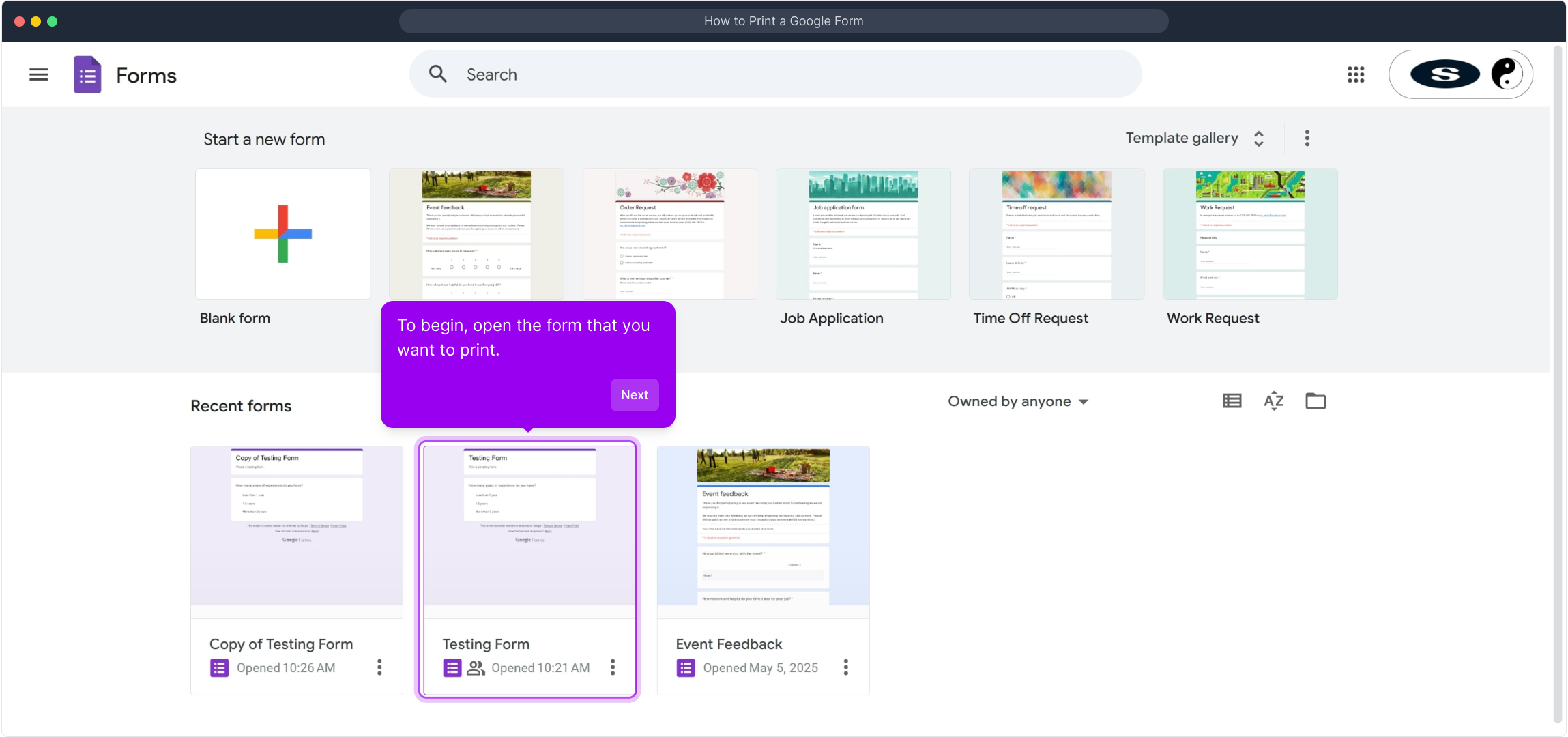This screenshot has width=1568, height=737.
Task: Click the purple Google Forms logo
Action: tap(87, 74)
